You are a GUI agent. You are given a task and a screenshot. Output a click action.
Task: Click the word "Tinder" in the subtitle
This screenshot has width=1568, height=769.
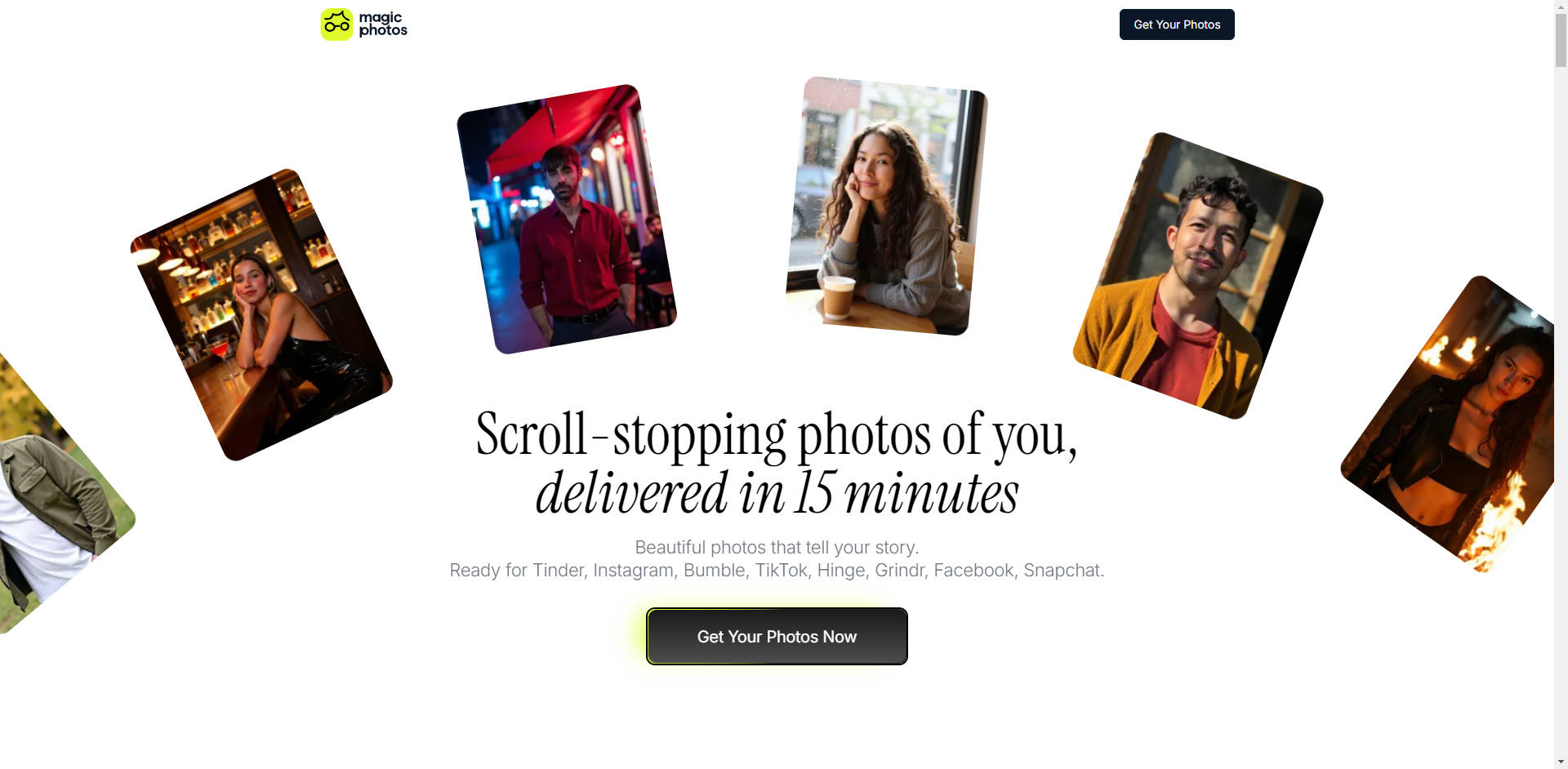(559, 570)
